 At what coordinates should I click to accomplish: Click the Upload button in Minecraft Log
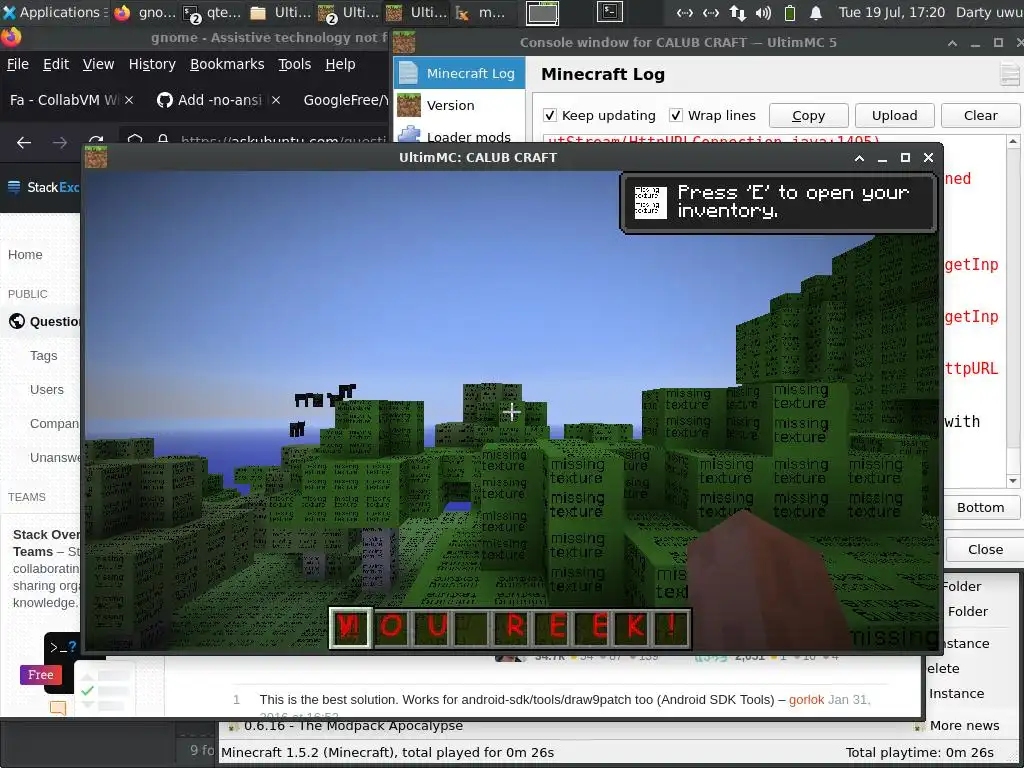[894, 116]
